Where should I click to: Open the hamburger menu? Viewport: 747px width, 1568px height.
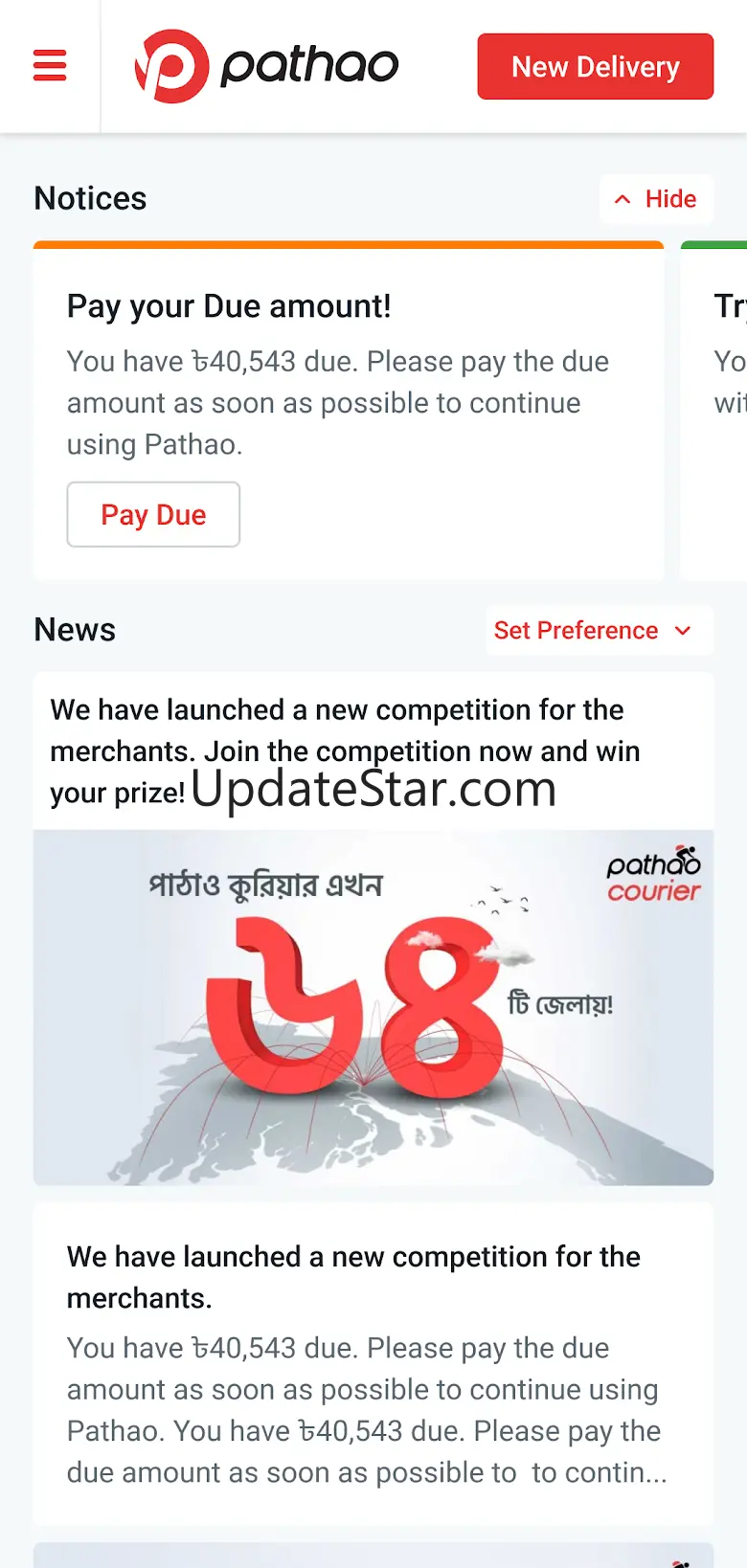[x=50, y=66]
